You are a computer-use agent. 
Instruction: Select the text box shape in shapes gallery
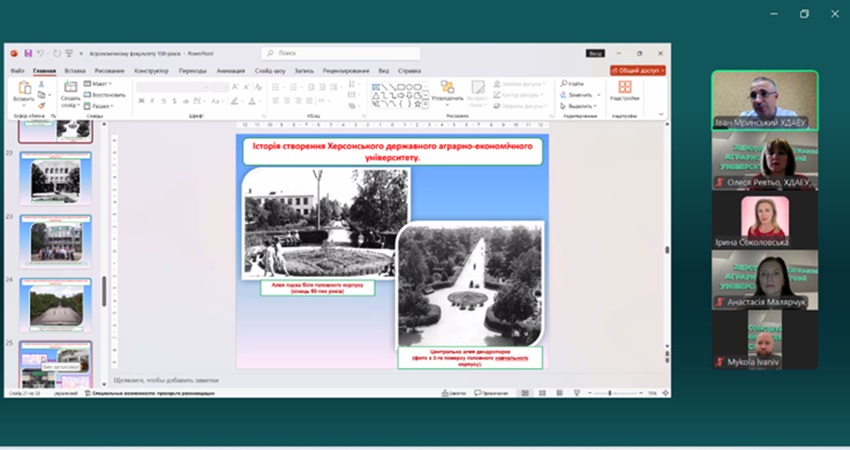(x=375, y=87)
